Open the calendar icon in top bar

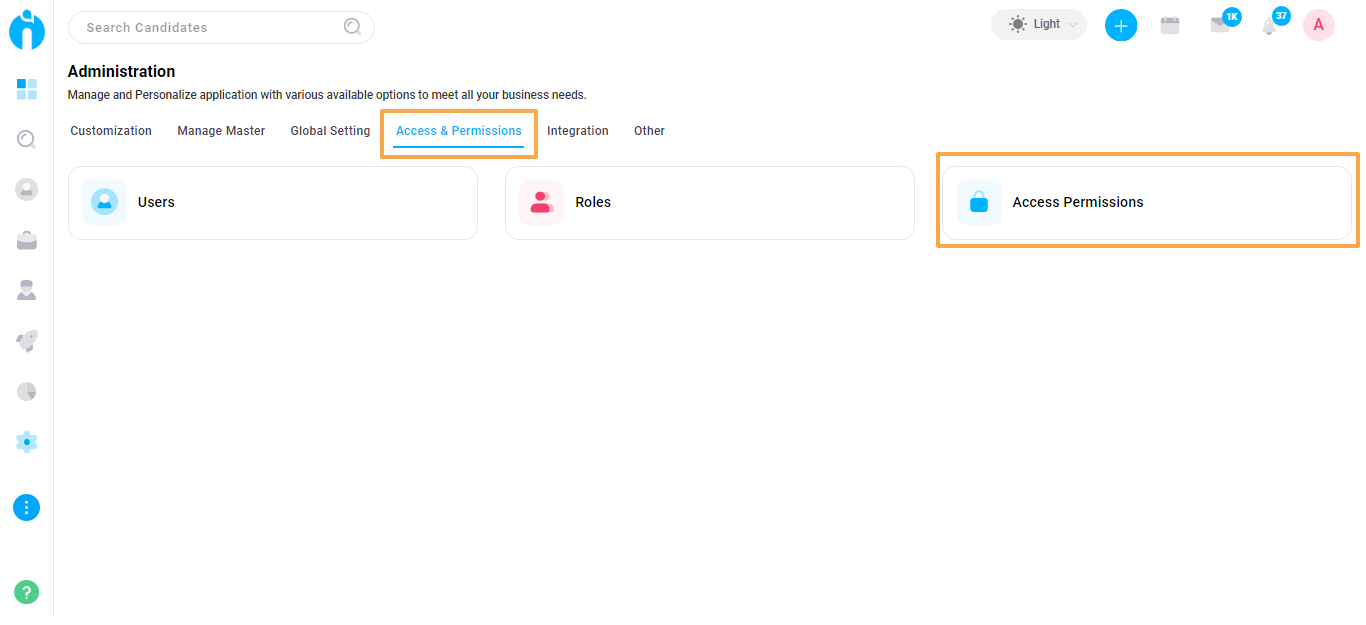pos(1170,26)
